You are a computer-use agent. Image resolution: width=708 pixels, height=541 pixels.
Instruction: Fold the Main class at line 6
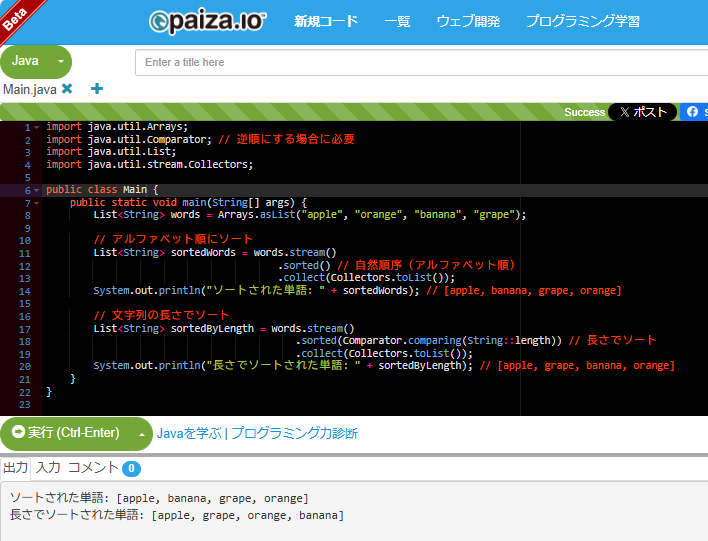[37, 190]
